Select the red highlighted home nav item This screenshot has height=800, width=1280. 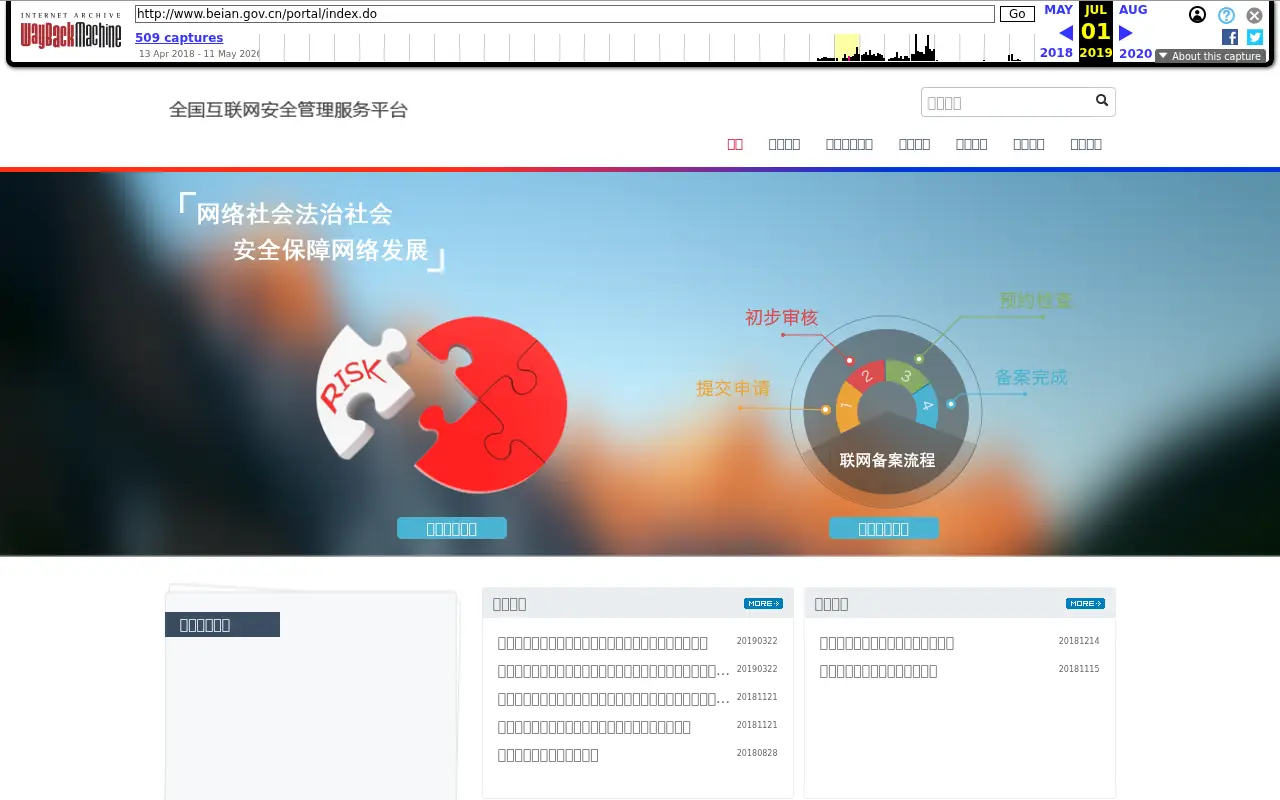point(735,144)
